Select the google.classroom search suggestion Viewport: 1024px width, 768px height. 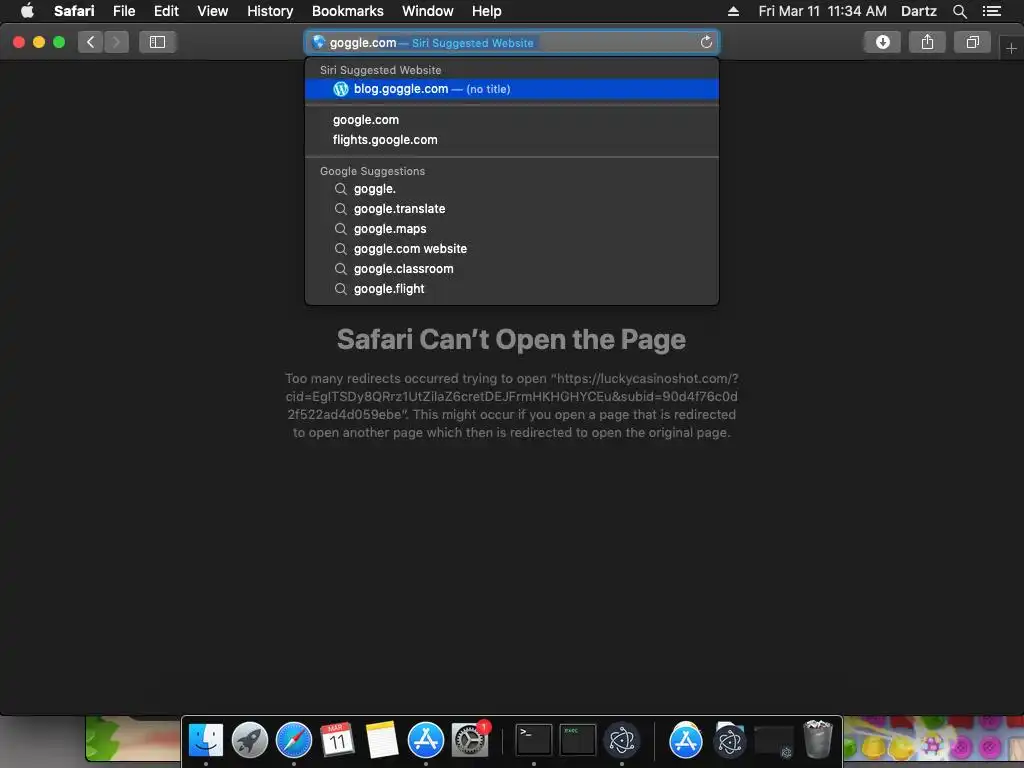click(512, 268)
